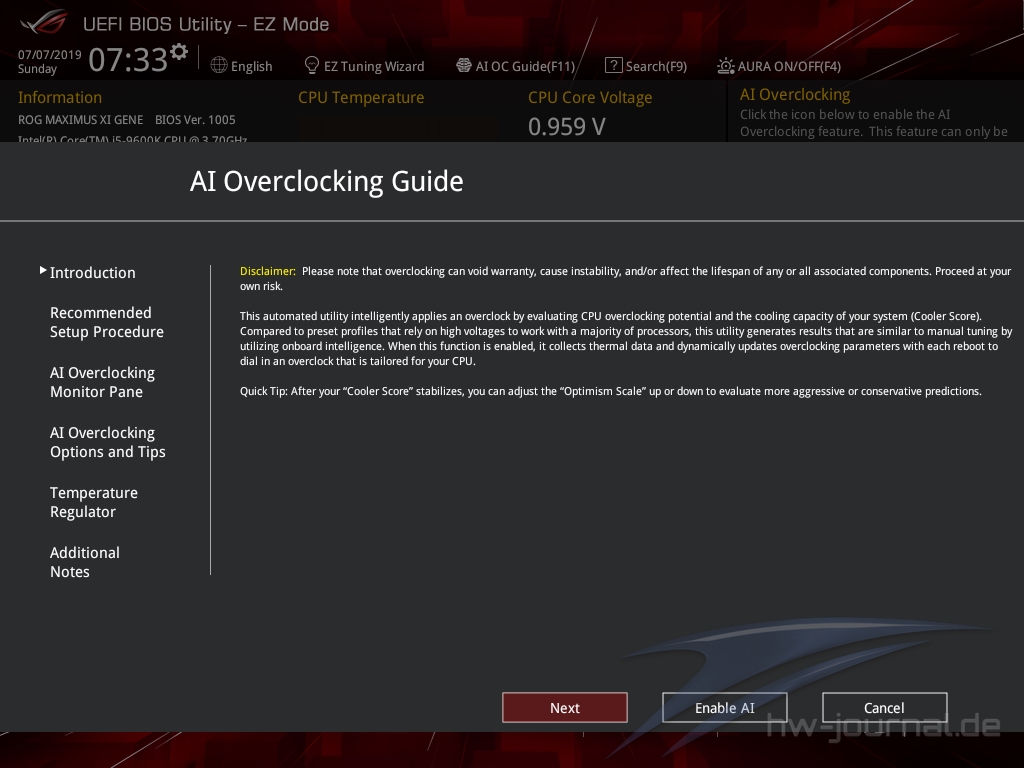This screenshot has width=1024, height=768.
Task: Click the EZ Tuning Wizard lightbulb icon
Action: tap(312, 65)
